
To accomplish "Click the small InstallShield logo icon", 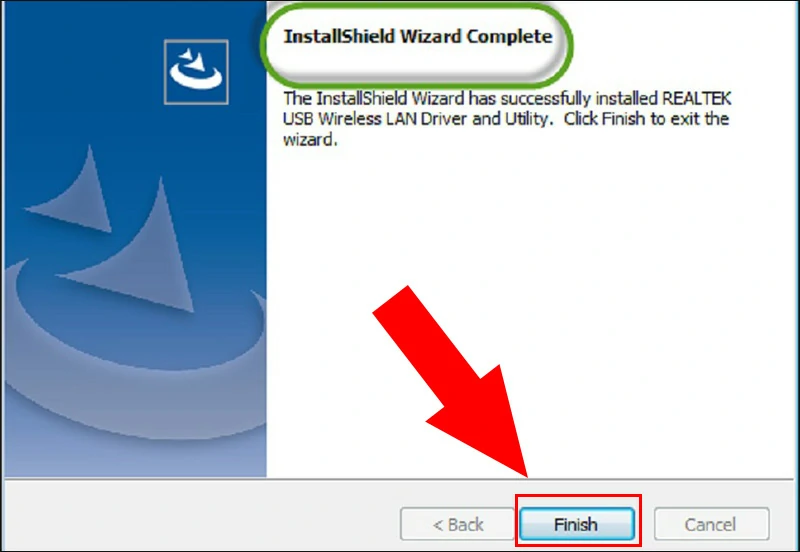I will click(x=196, y=72).
